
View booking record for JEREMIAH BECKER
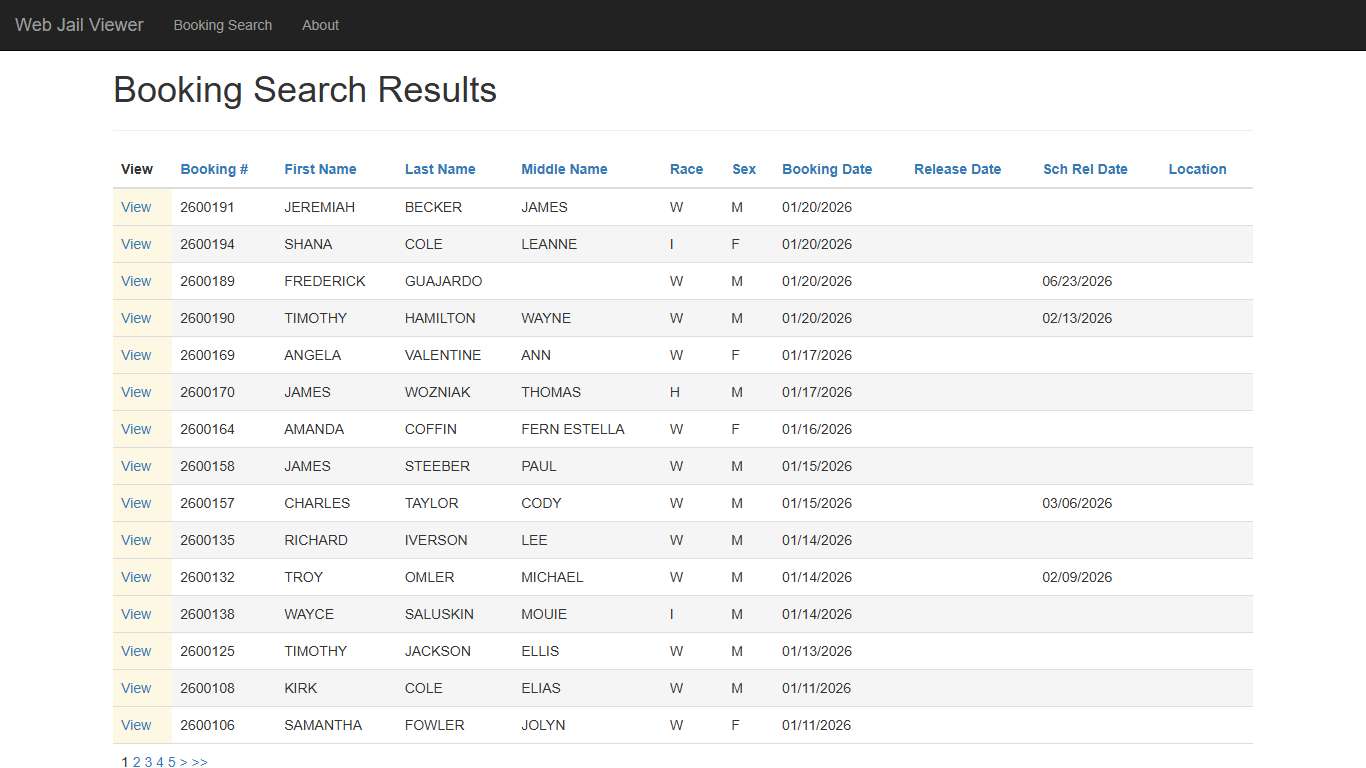136,207
